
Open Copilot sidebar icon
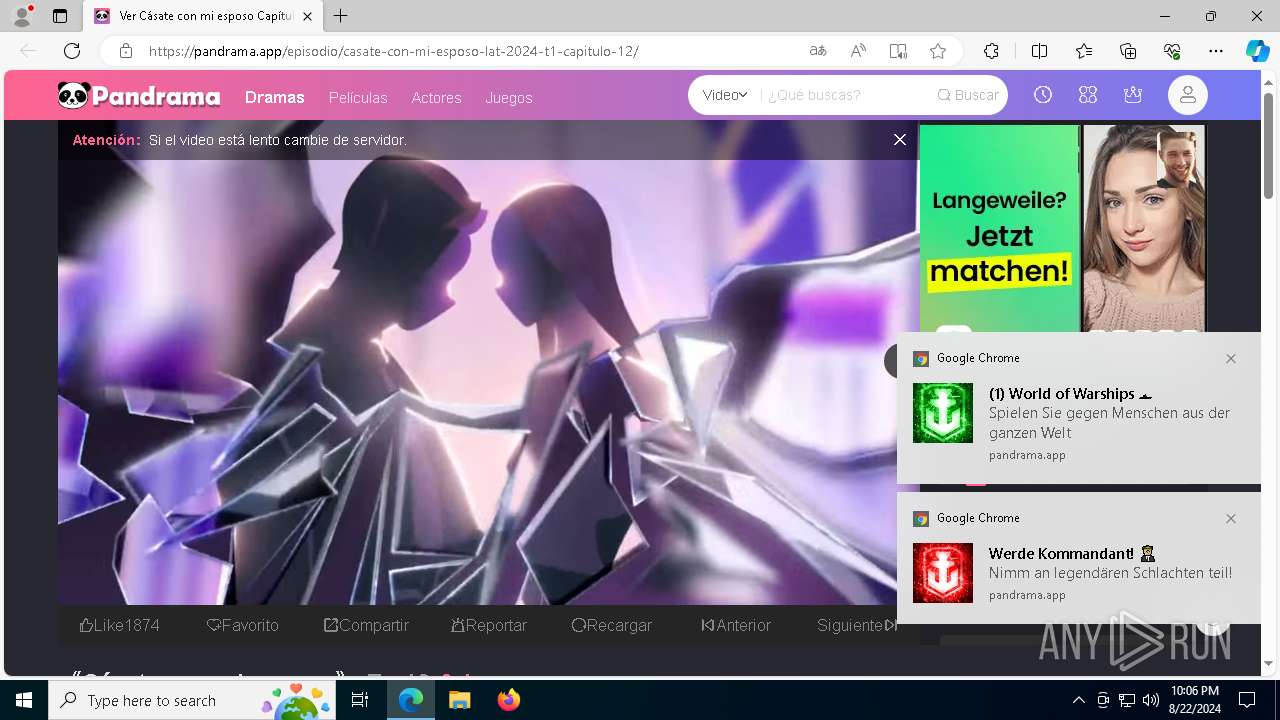point(1257,51)
